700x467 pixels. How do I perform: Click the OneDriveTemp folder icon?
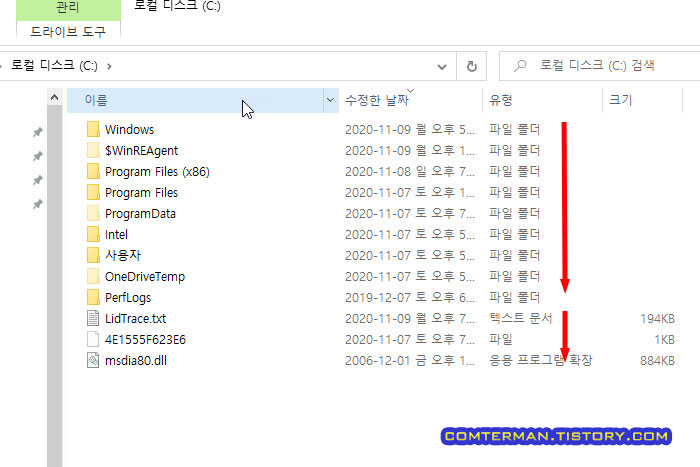click(93, 276)
